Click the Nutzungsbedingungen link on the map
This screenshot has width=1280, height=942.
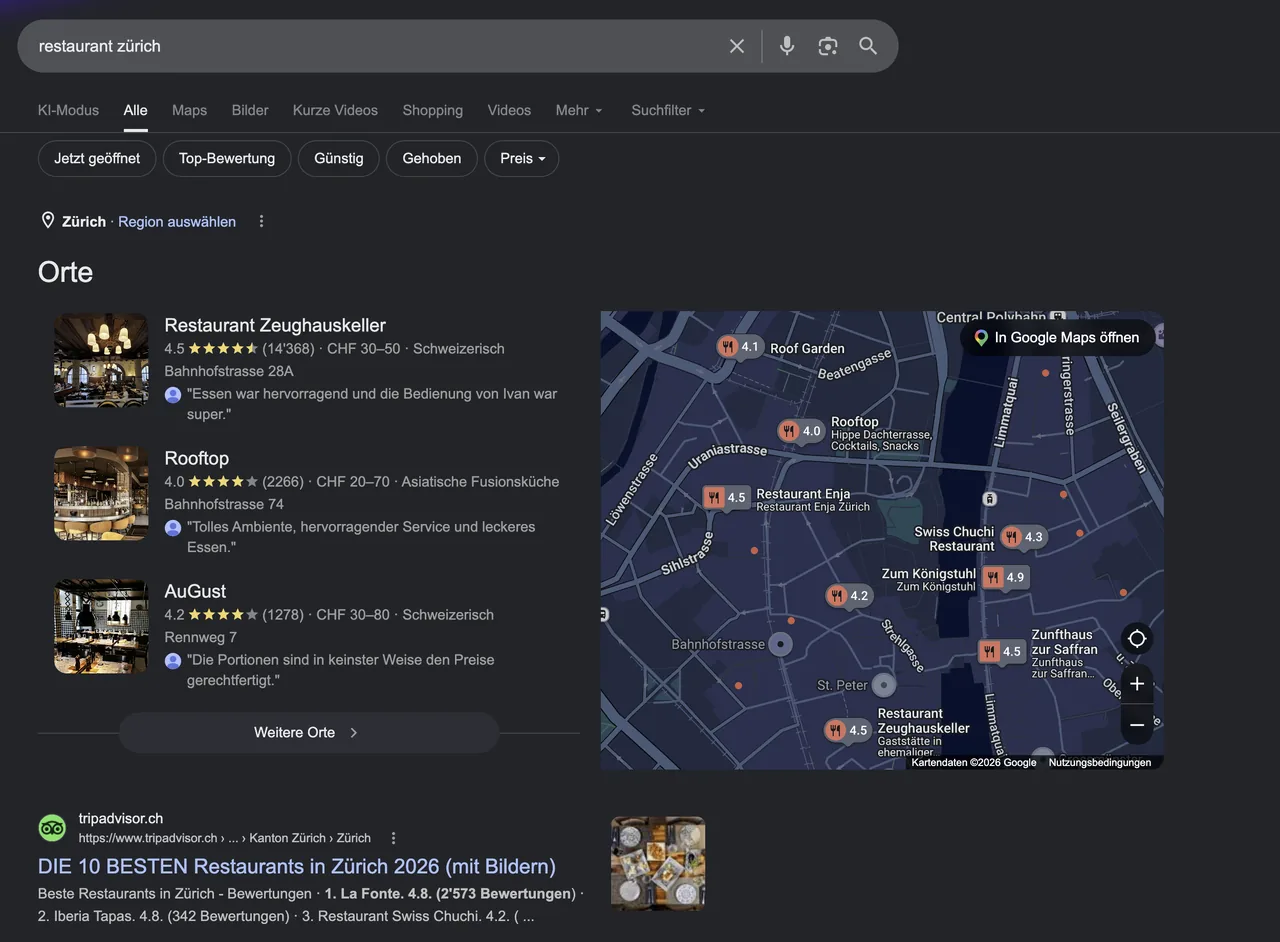(x=1100, y=762)
